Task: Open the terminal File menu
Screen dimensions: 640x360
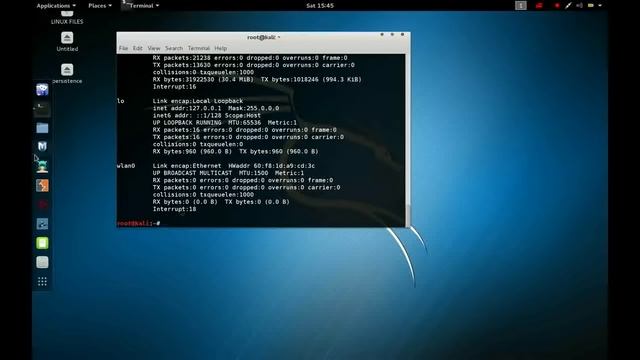Action: click(x=123, y=48)
